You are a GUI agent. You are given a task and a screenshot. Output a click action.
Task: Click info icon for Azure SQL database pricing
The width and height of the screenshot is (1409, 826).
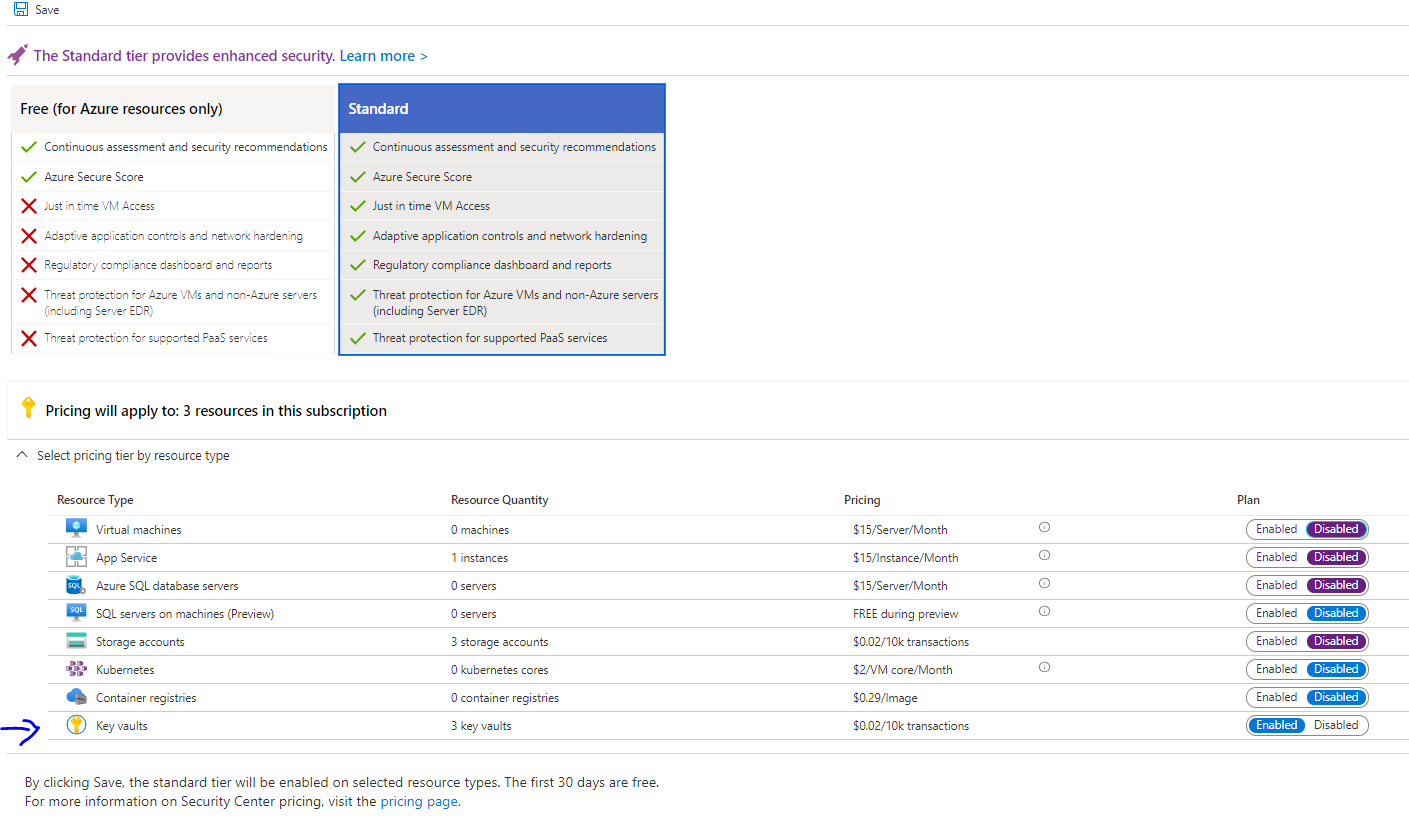[x=1044, y=583]
